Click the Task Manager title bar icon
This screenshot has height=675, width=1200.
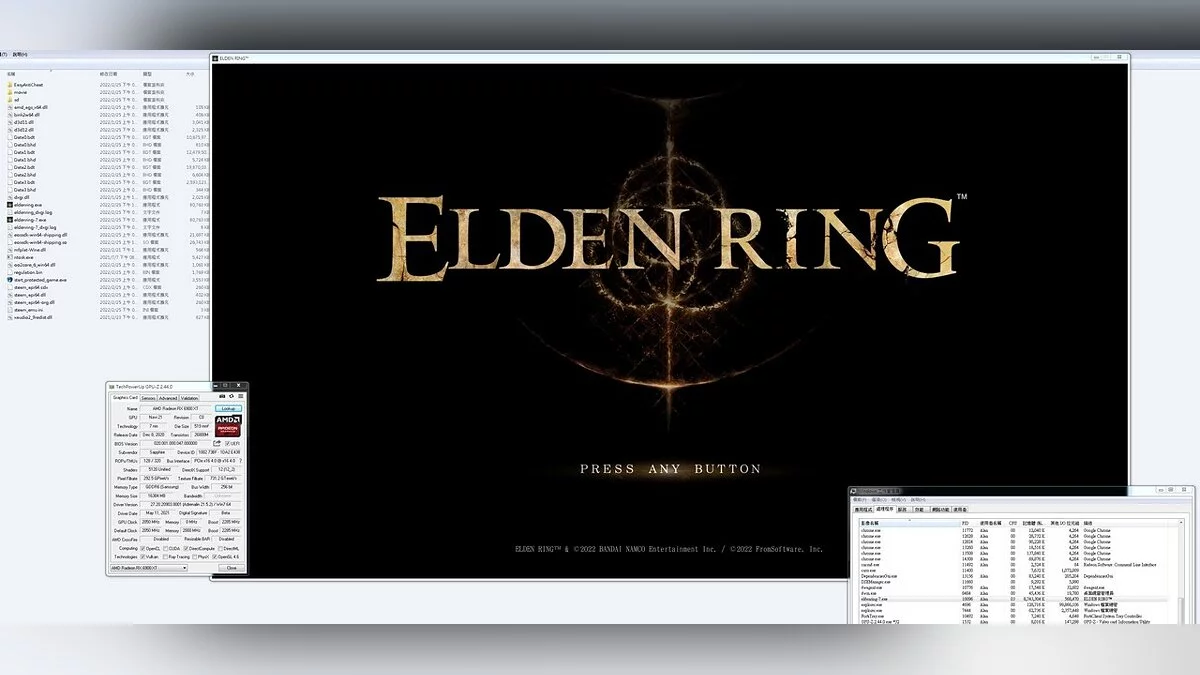click(853, 490)
